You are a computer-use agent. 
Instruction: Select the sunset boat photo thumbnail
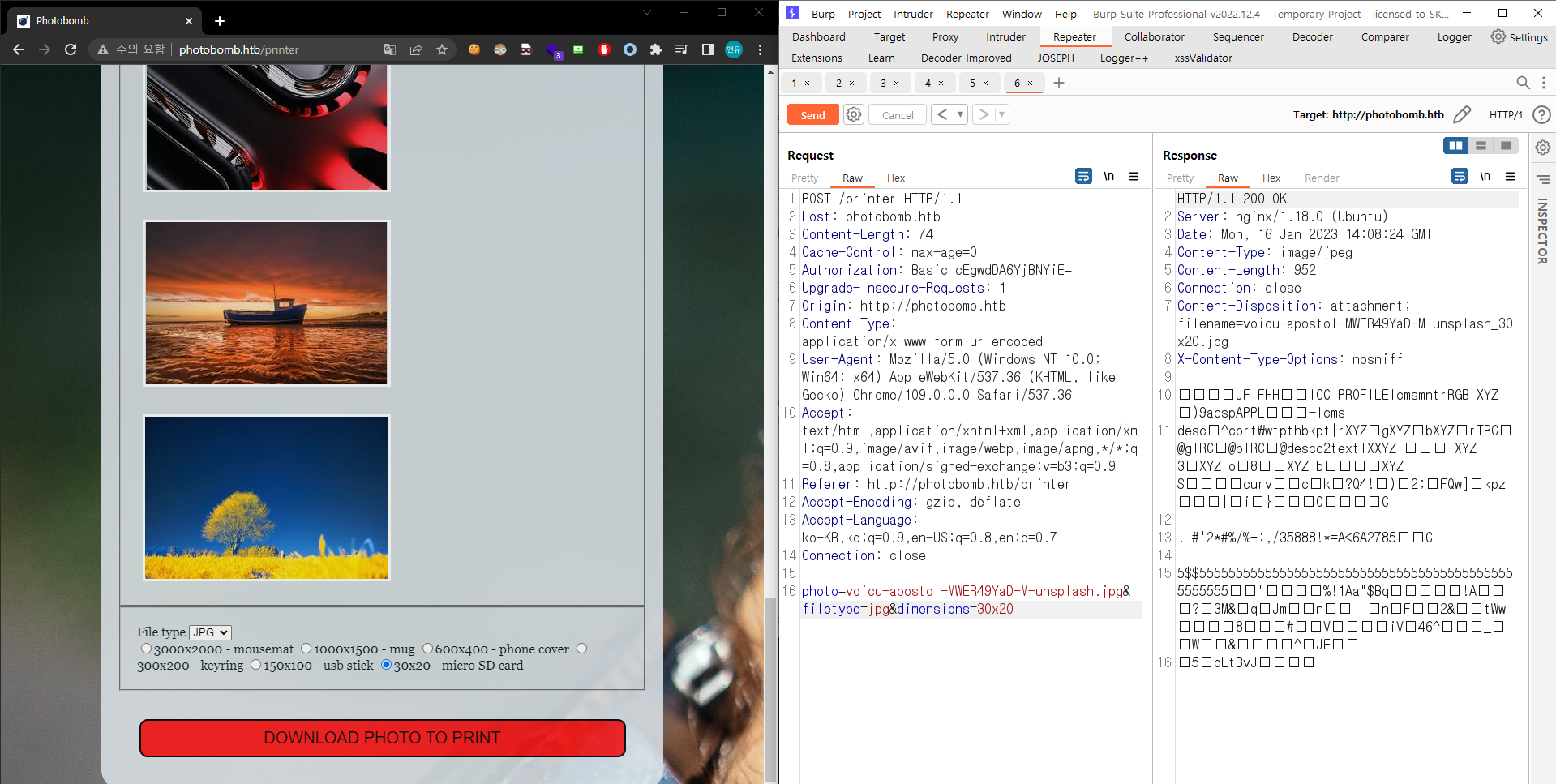pyautogui.click(x=266, y=303)
